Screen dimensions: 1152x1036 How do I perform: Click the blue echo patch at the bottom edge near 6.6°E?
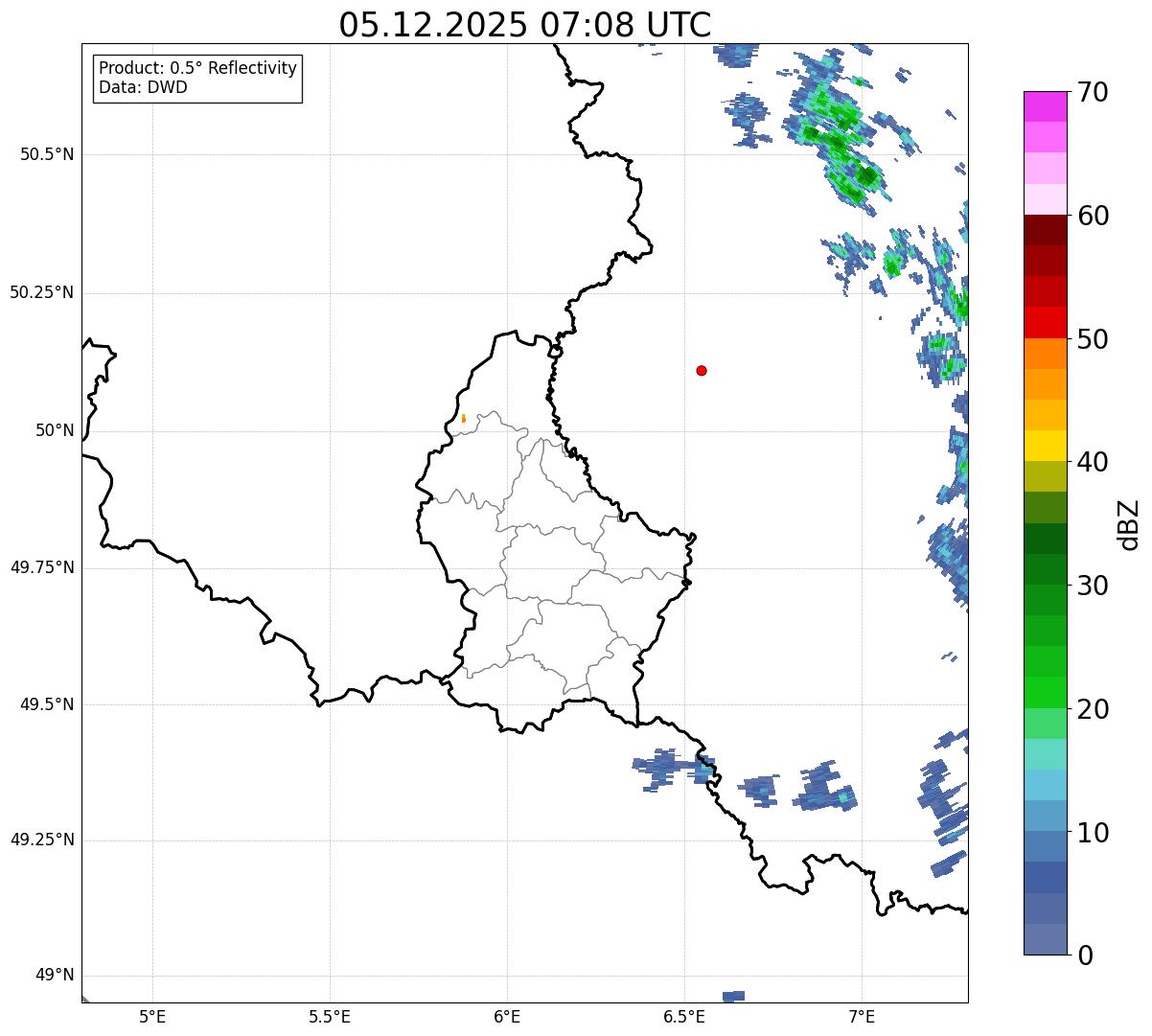(734, 997)
